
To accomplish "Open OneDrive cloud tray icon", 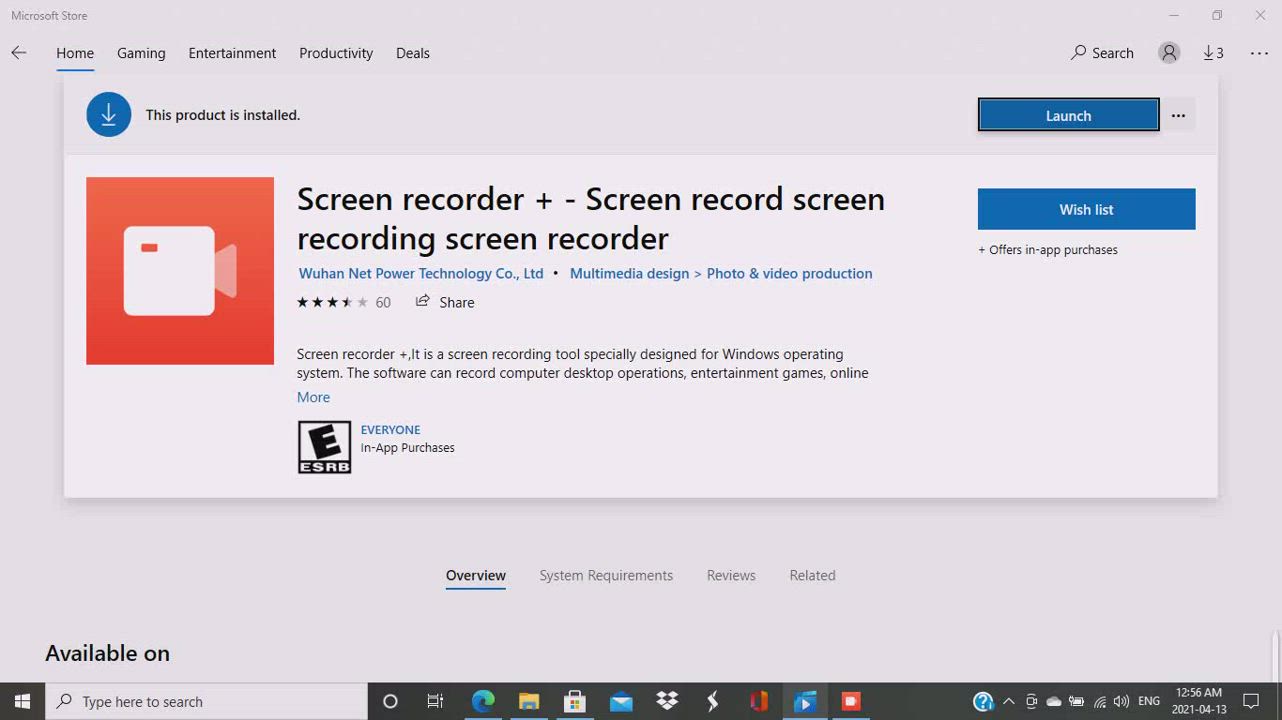I will (1054, 701).
